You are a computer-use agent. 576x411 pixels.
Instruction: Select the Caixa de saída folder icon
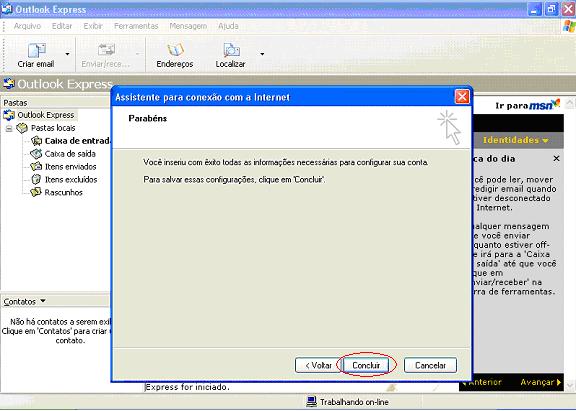tap(36, 154)
